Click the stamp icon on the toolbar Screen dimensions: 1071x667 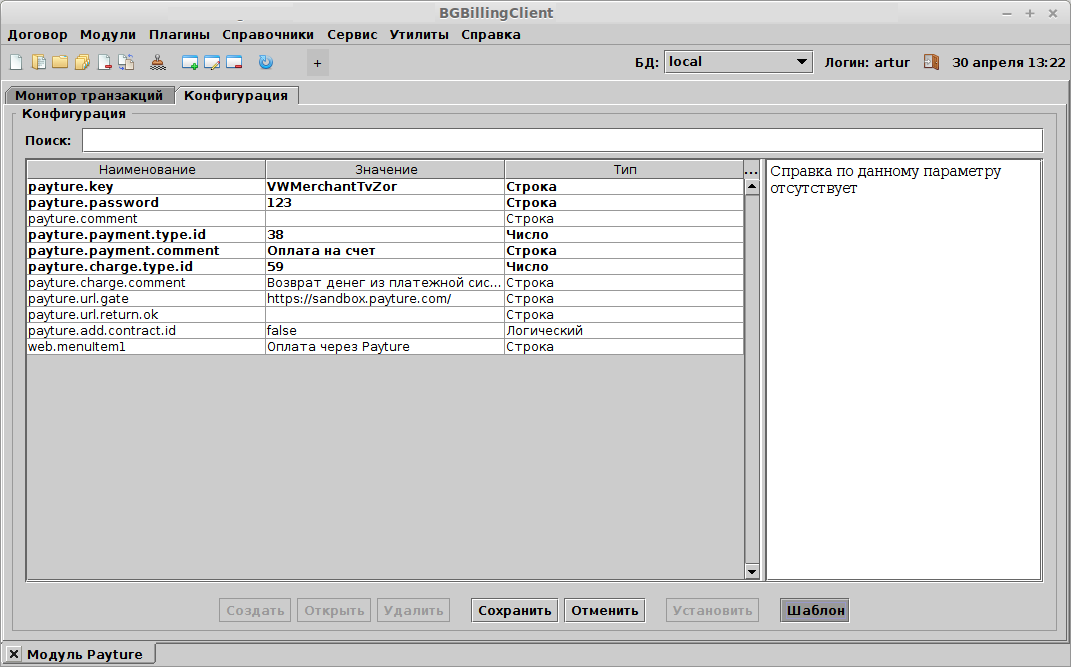point(157,61)
